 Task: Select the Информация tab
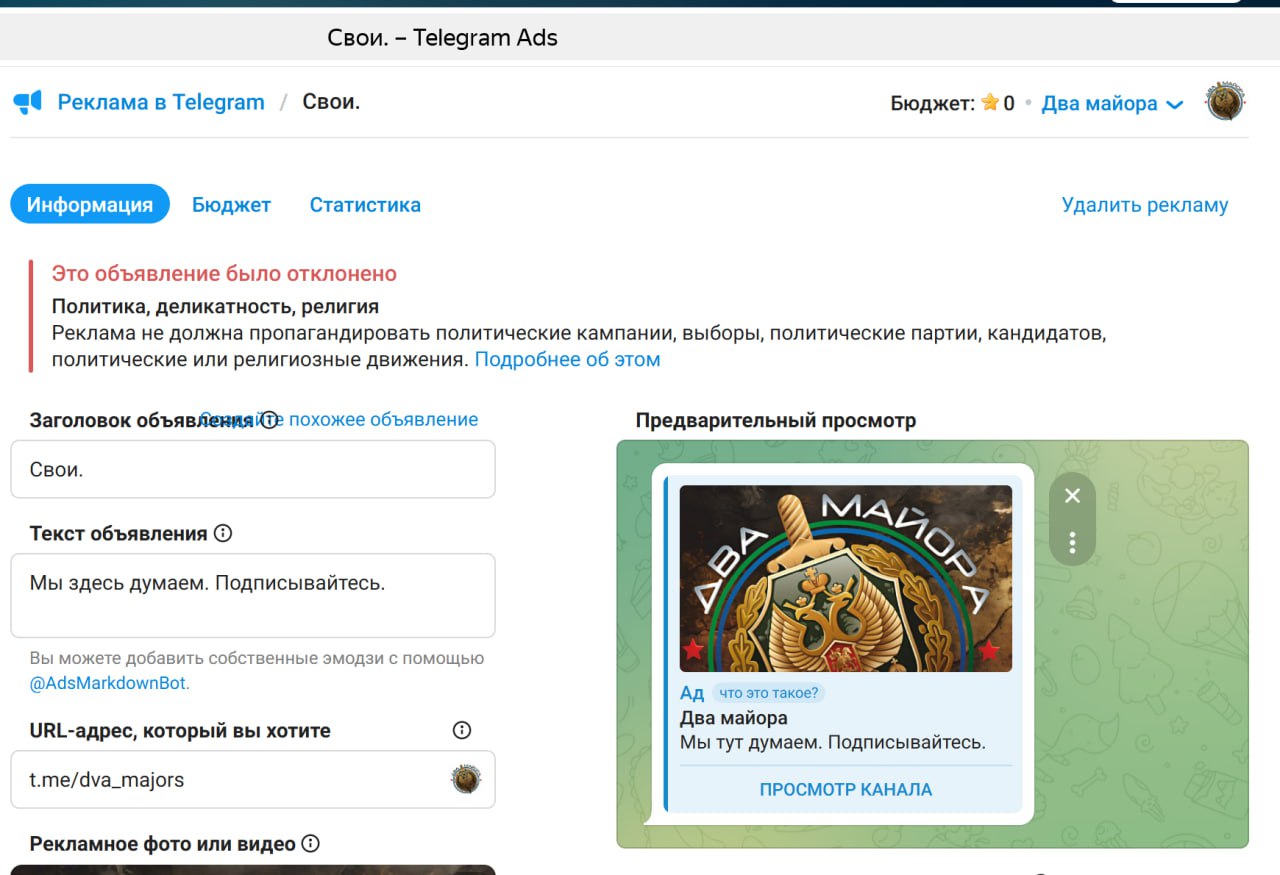pos(90,205)
